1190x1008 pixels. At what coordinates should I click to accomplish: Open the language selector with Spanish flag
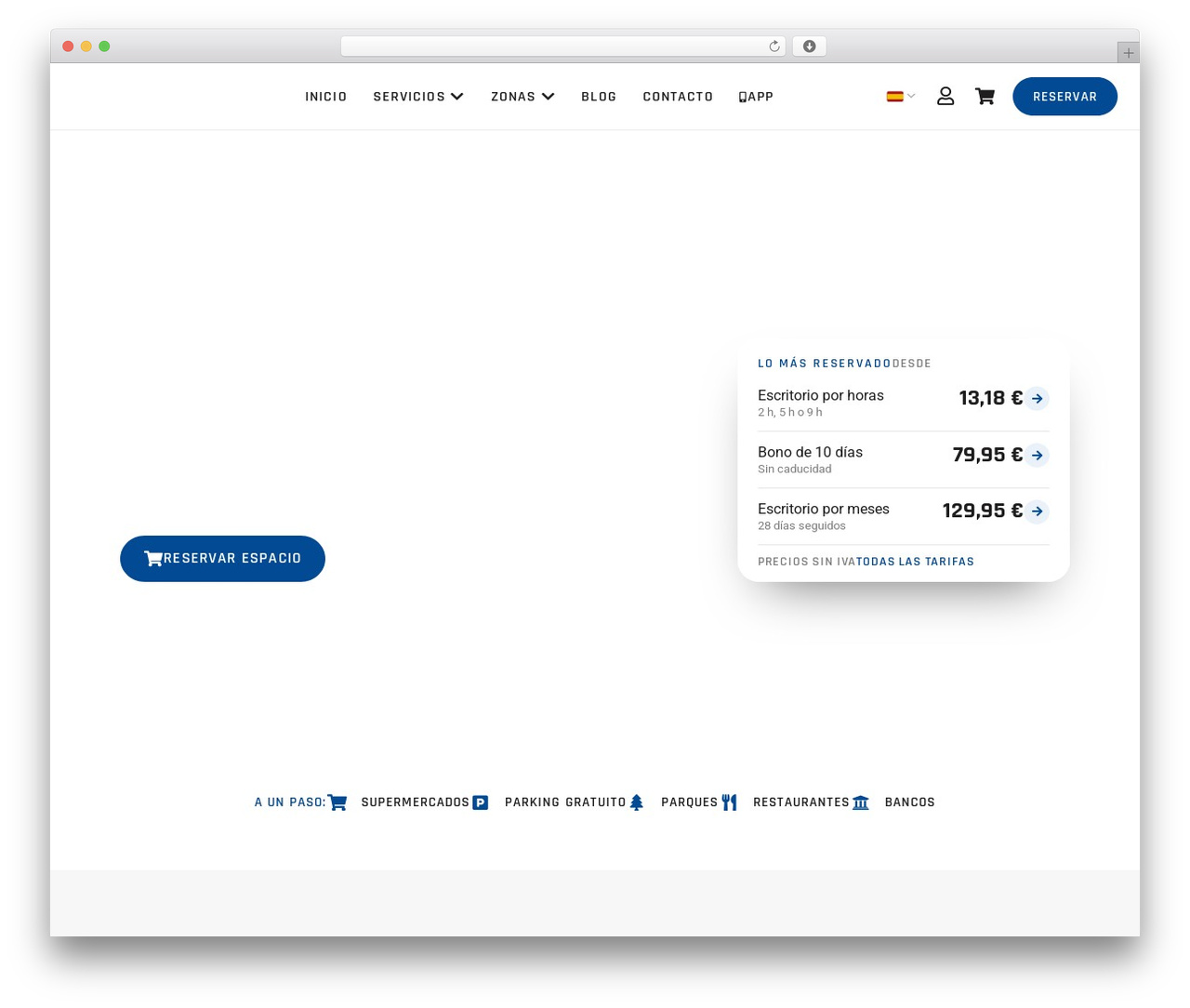tap(901, 96)
